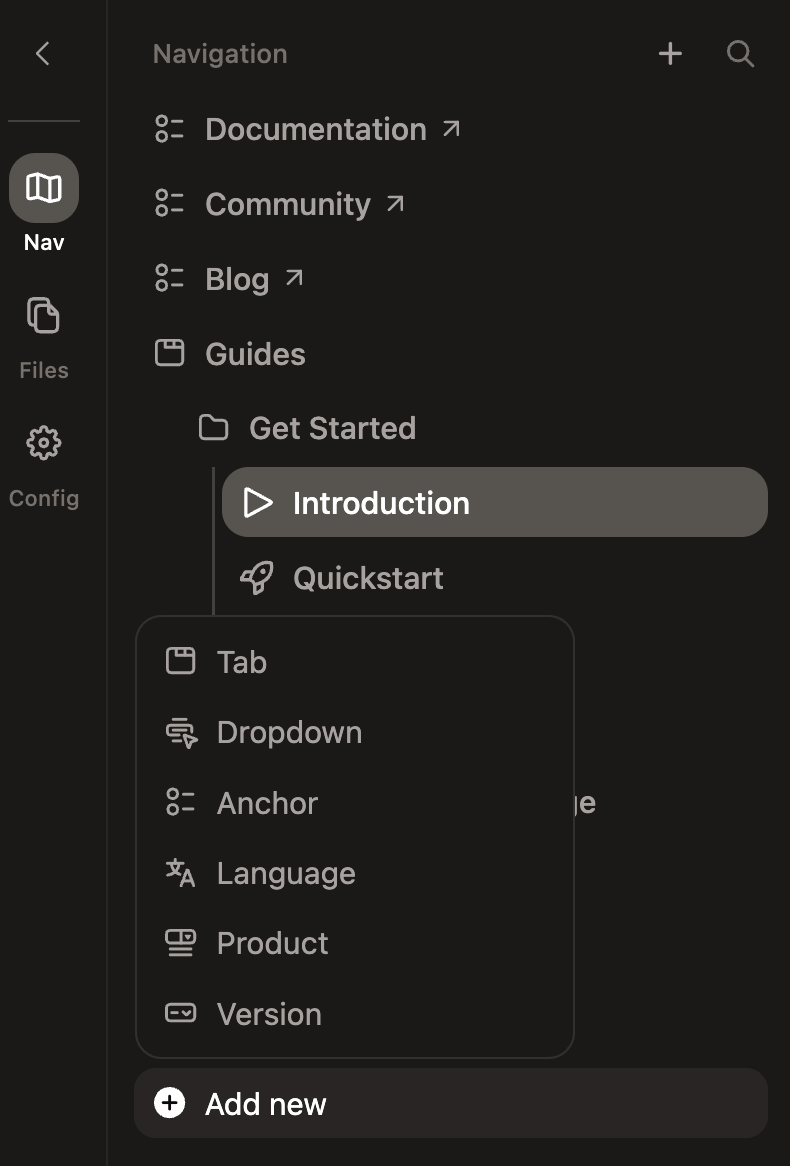This screenshot has height=1166, width=790.
Task: Click the plus icon next to Navigation
Action: click(669, 53)
